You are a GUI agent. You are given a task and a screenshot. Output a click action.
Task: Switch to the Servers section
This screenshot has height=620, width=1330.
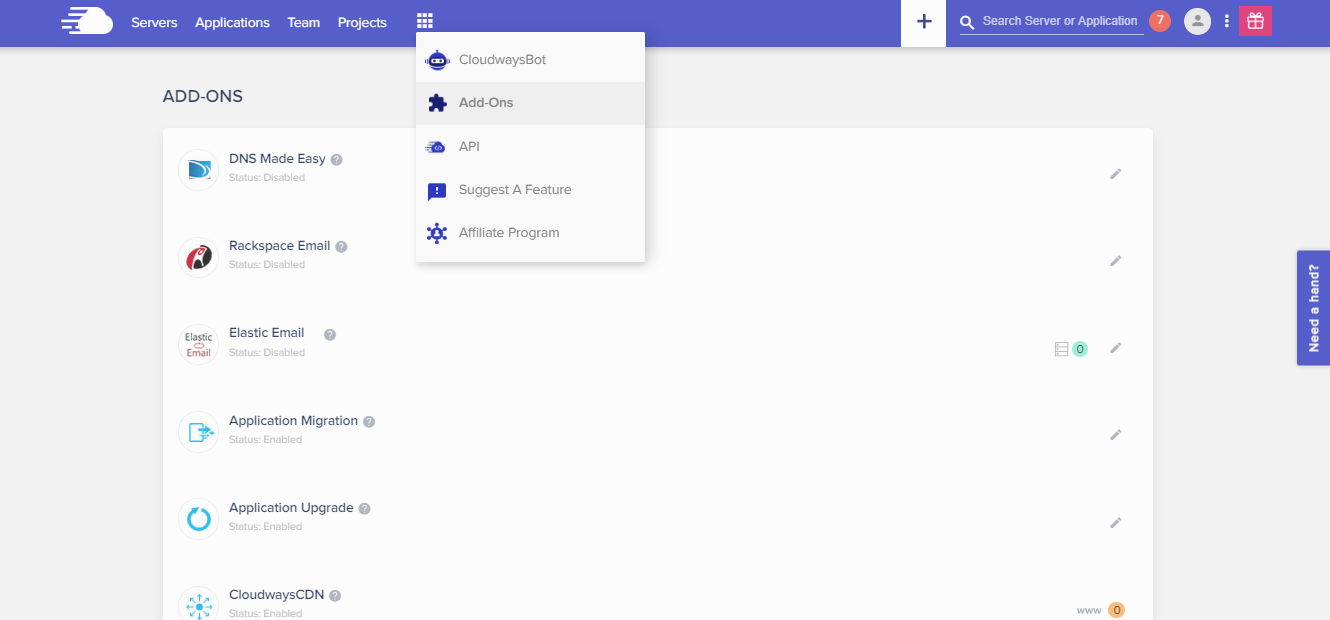[154, 21]
